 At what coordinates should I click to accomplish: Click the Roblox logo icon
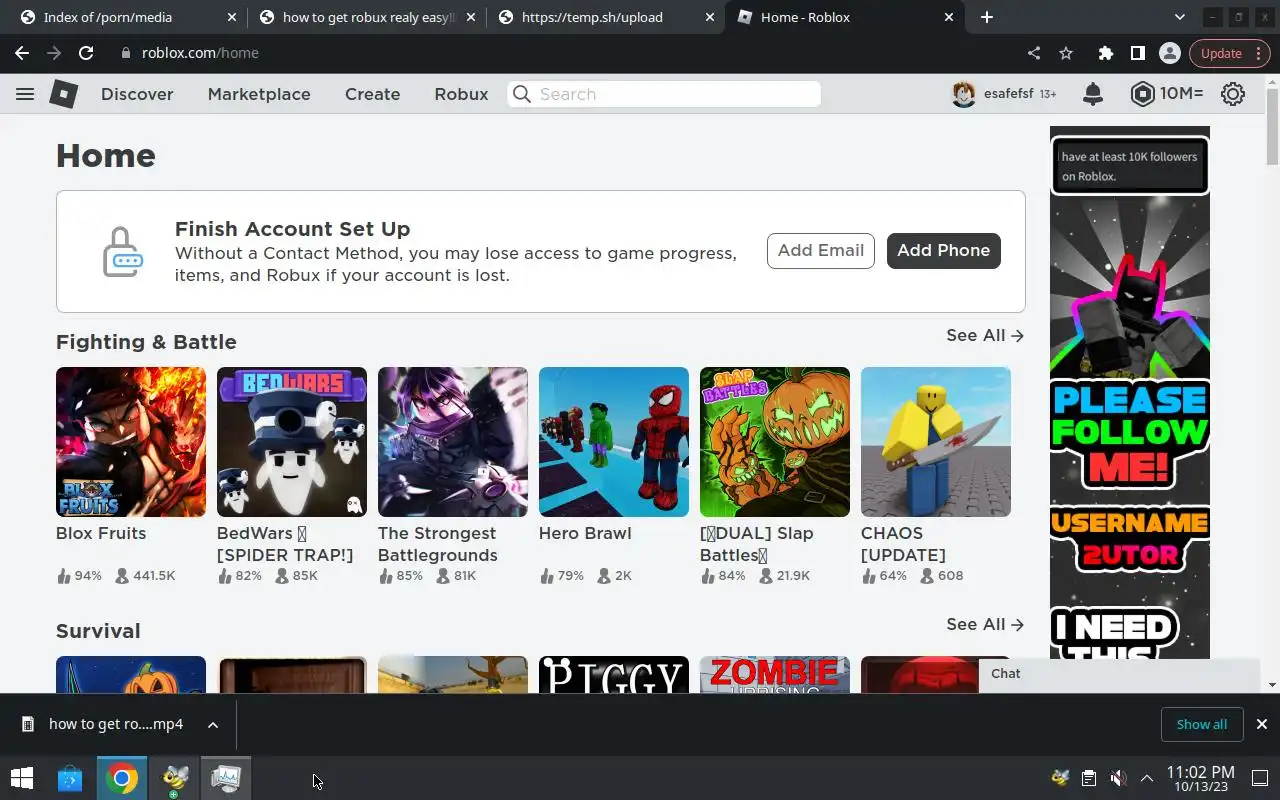(x=64, y=94)
